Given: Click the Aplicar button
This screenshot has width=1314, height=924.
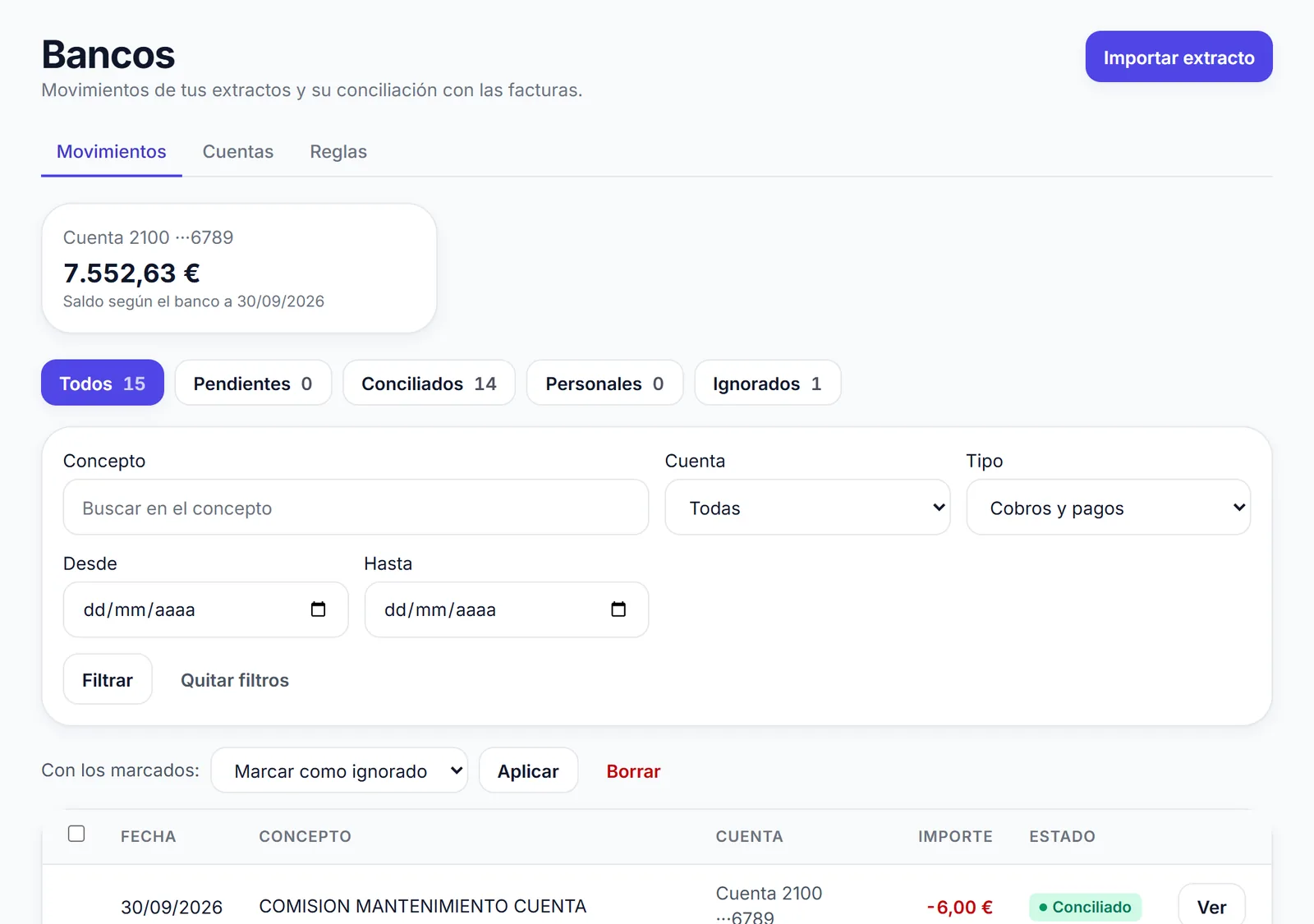Looking at the screenshot, I should pyautogui.click(x=528, y=770).
